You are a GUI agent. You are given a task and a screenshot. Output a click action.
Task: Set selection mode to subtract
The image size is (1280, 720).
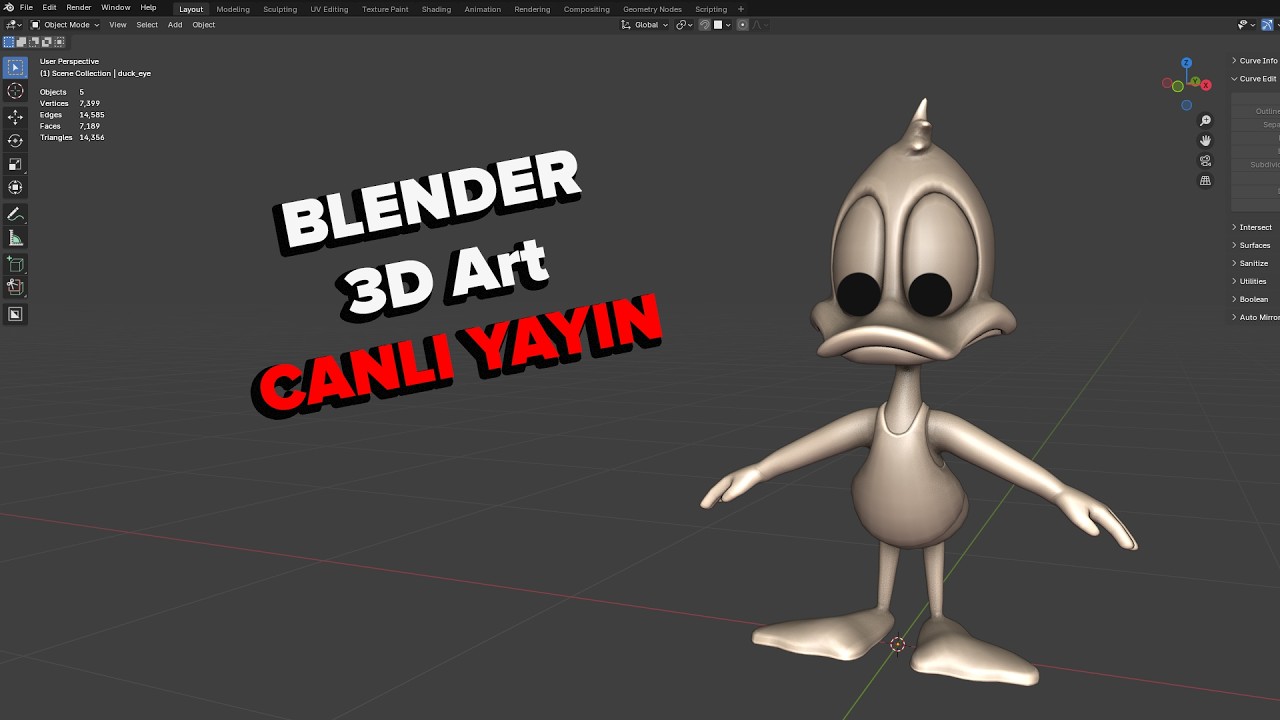[34, 42]
